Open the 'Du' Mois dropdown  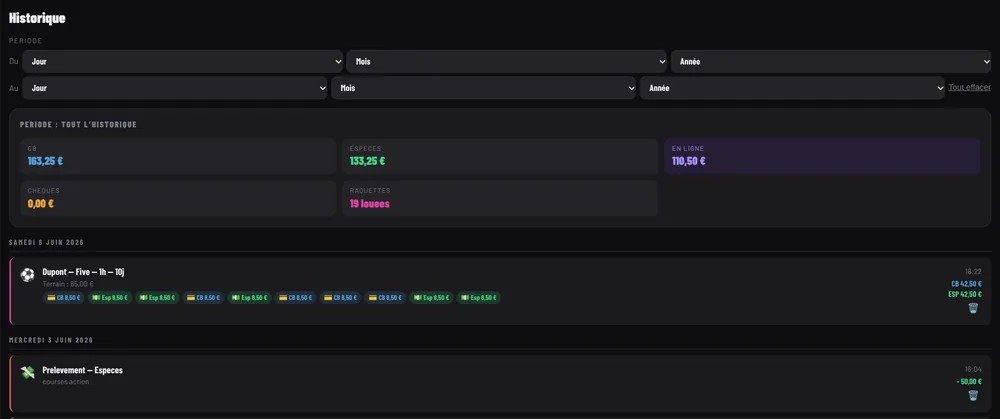(507, 62)
